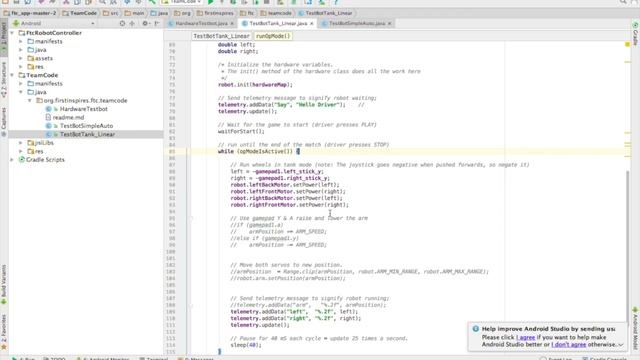This screenshot has height=360, width=640.
Task: Click the TeamCode breadcrumb in navigation bar
Action: point(80,13)
